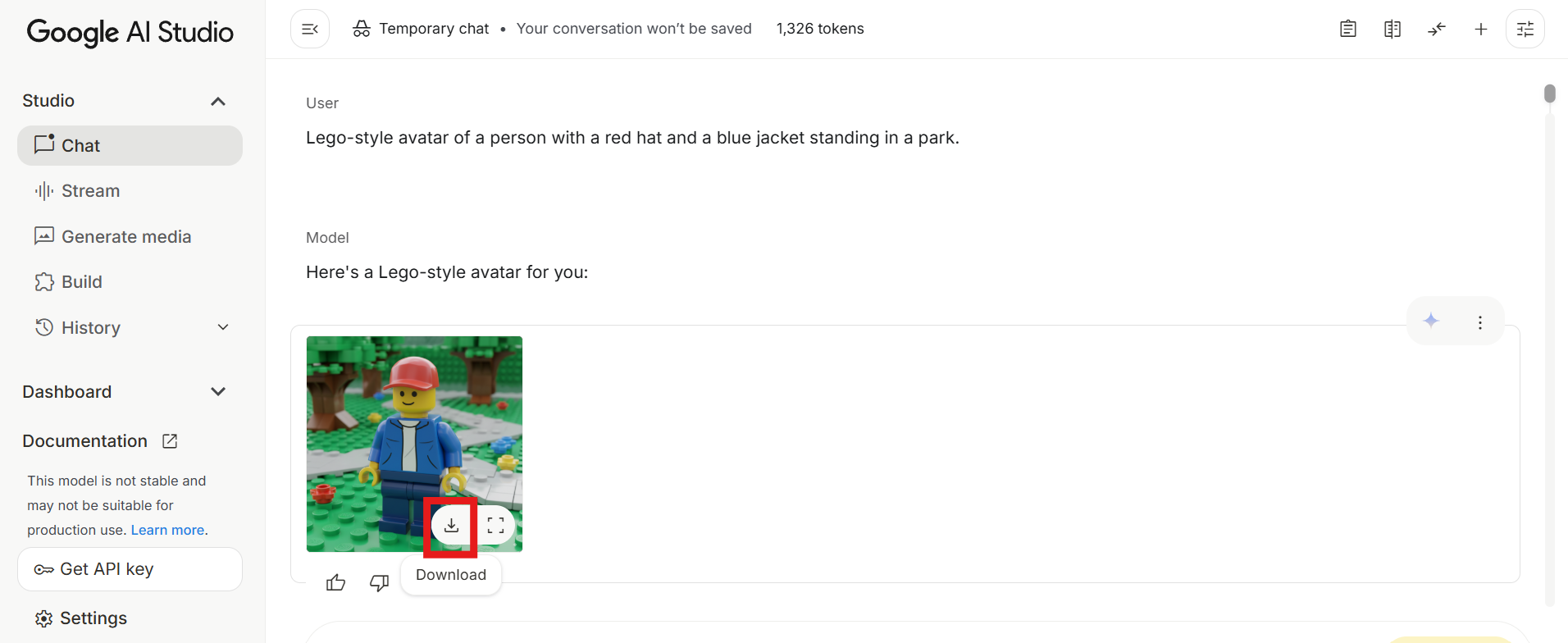Download the generated Lego image
1568x643 pixels.
click(x=451, y=526)
